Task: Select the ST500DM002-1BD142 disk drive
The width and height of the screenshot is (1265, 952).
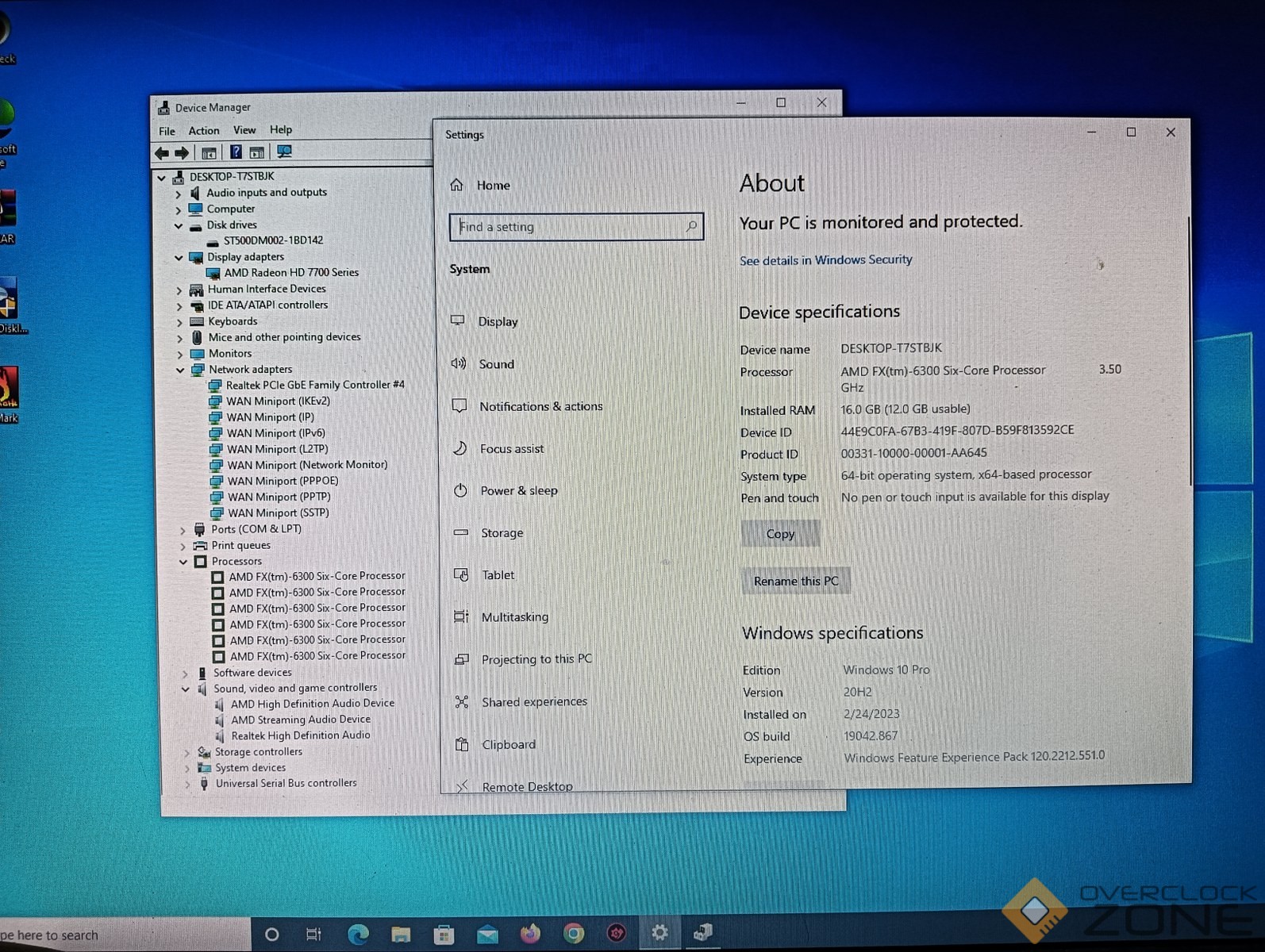Action: 273,240
